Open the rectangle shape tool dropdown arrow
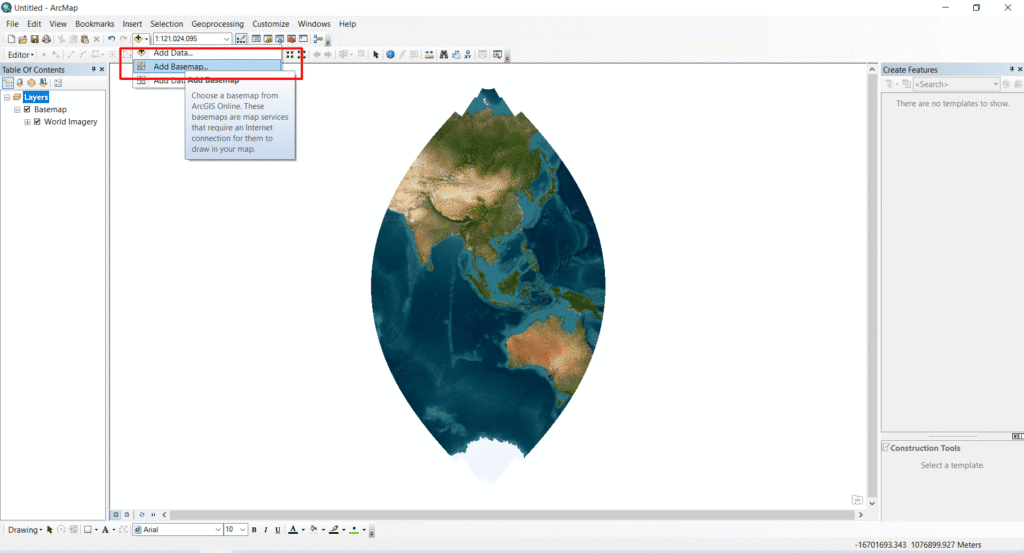 pyautogui.click(x=96, y=529)
